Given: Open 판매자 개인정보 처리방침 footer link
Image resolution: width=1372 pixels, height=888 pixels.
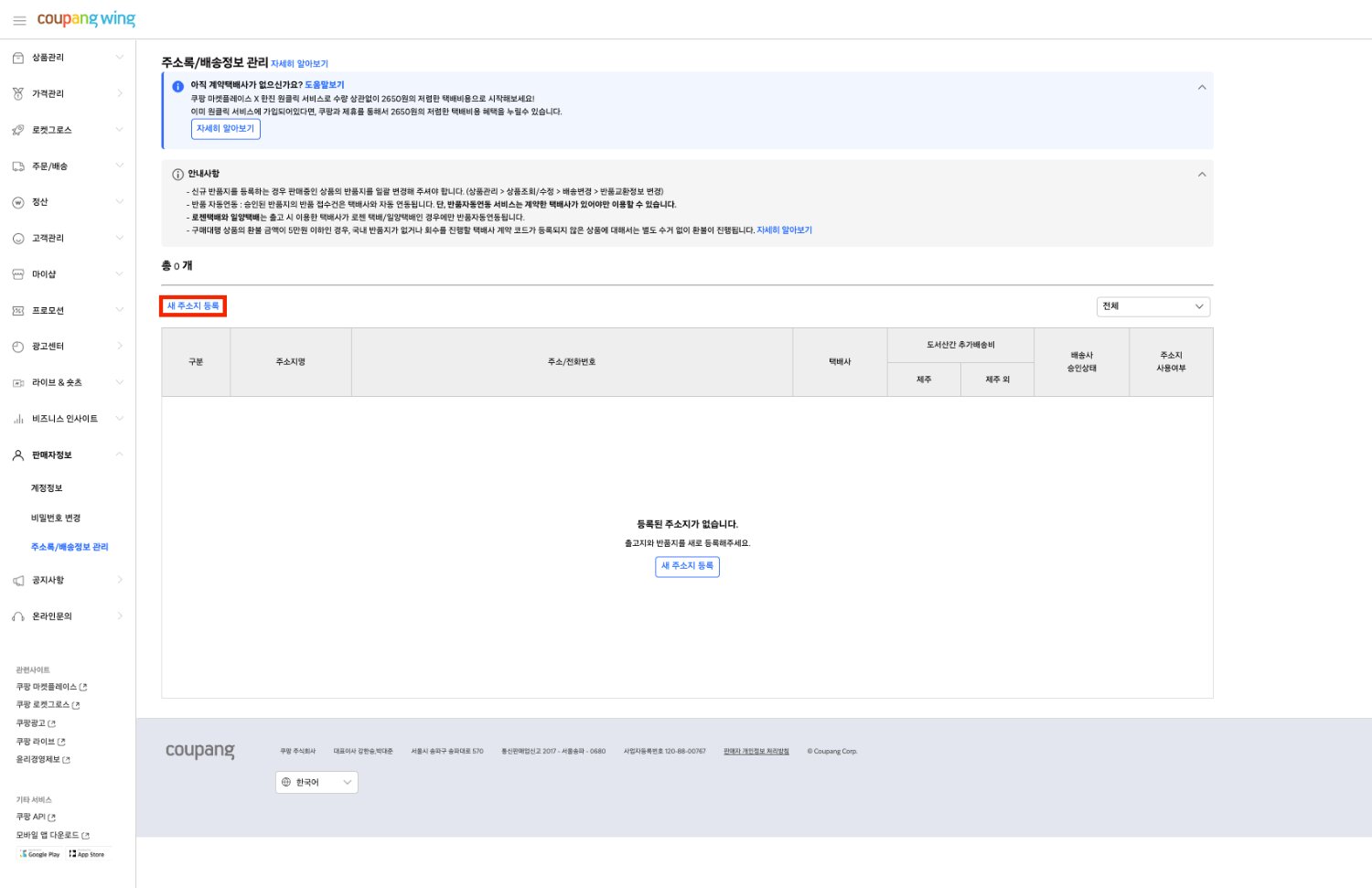Looking at the screenshot, I should tap(756, 752).
